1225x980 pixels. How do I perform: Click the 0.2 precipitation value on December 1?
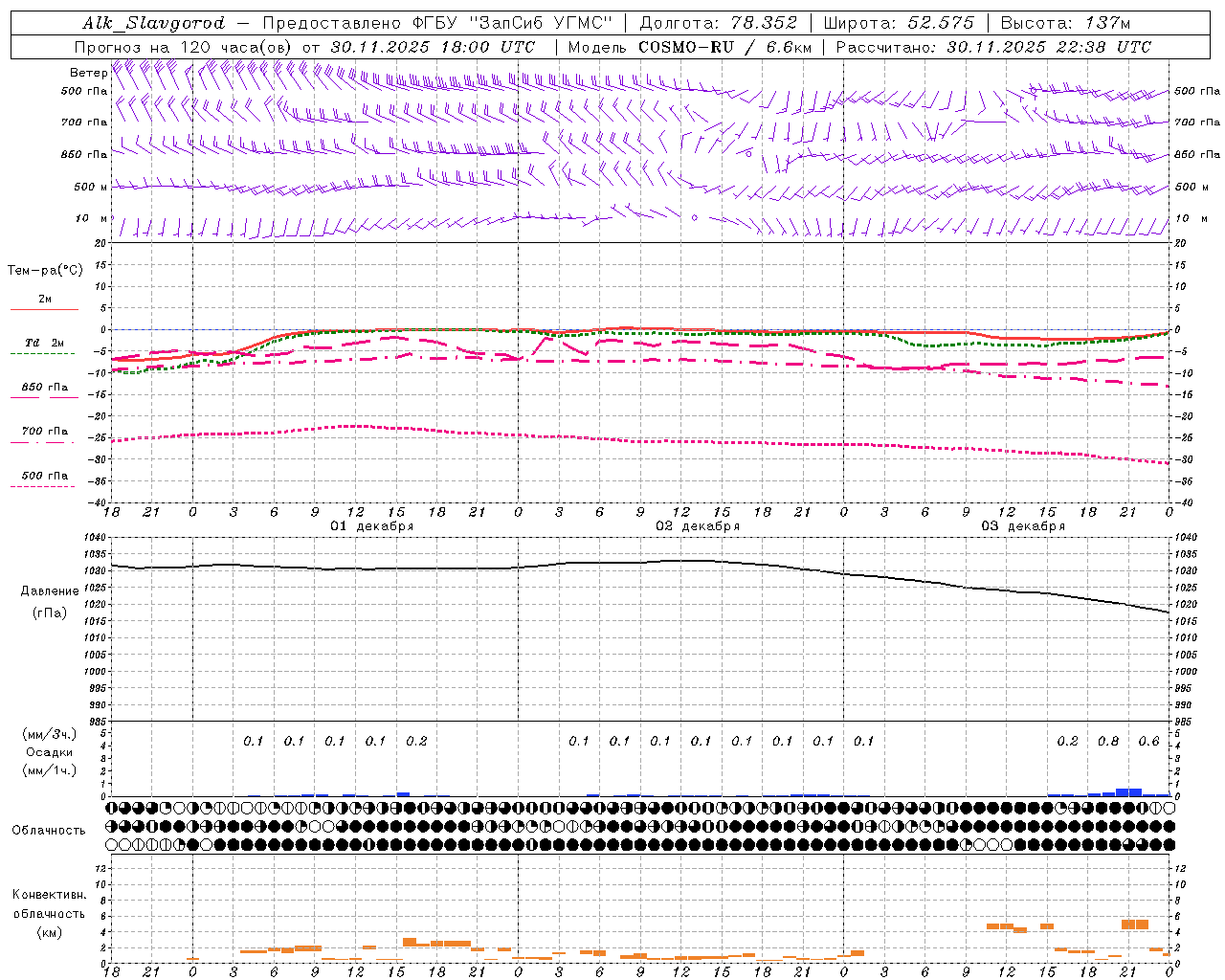(416, 742)
